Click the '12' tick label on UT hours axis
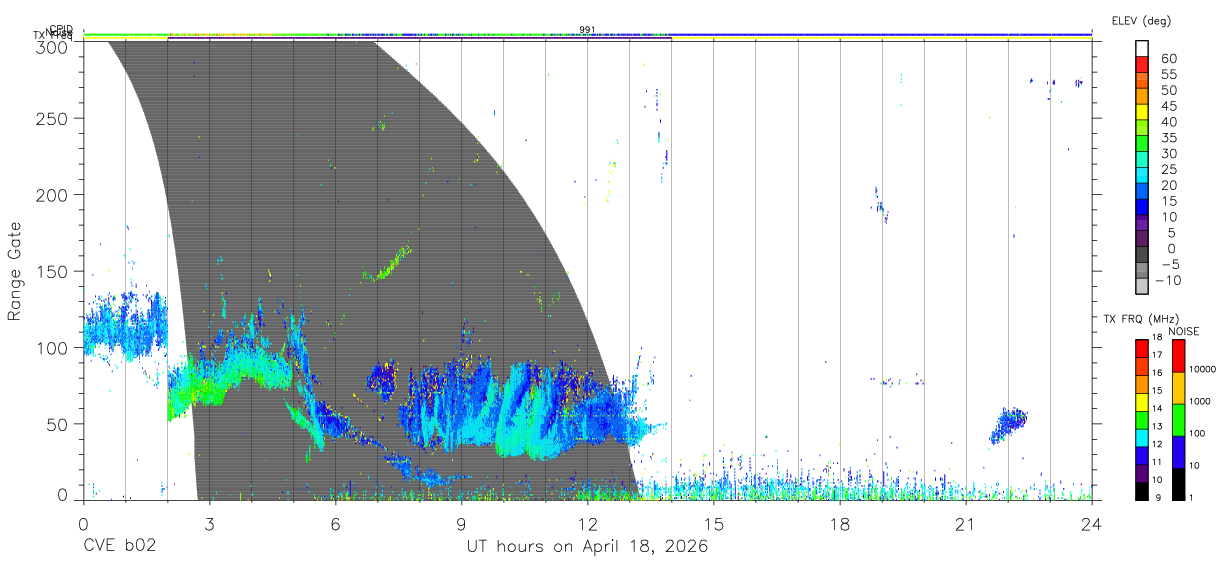Viewport: 1228px width, 567px height. tap(587, 523)
